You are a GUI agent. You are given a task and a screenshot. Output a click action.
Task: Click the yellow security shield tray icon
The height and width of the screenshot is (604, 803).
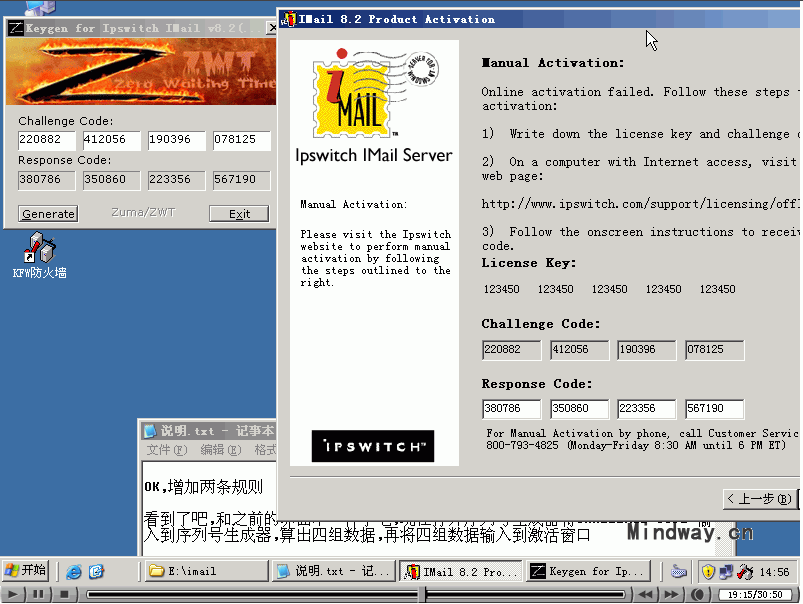707,571
